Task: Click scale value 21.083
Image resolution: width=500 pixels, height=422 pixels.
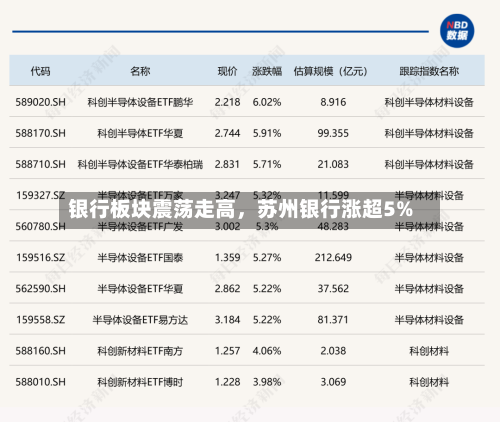Action: [333, 164]
